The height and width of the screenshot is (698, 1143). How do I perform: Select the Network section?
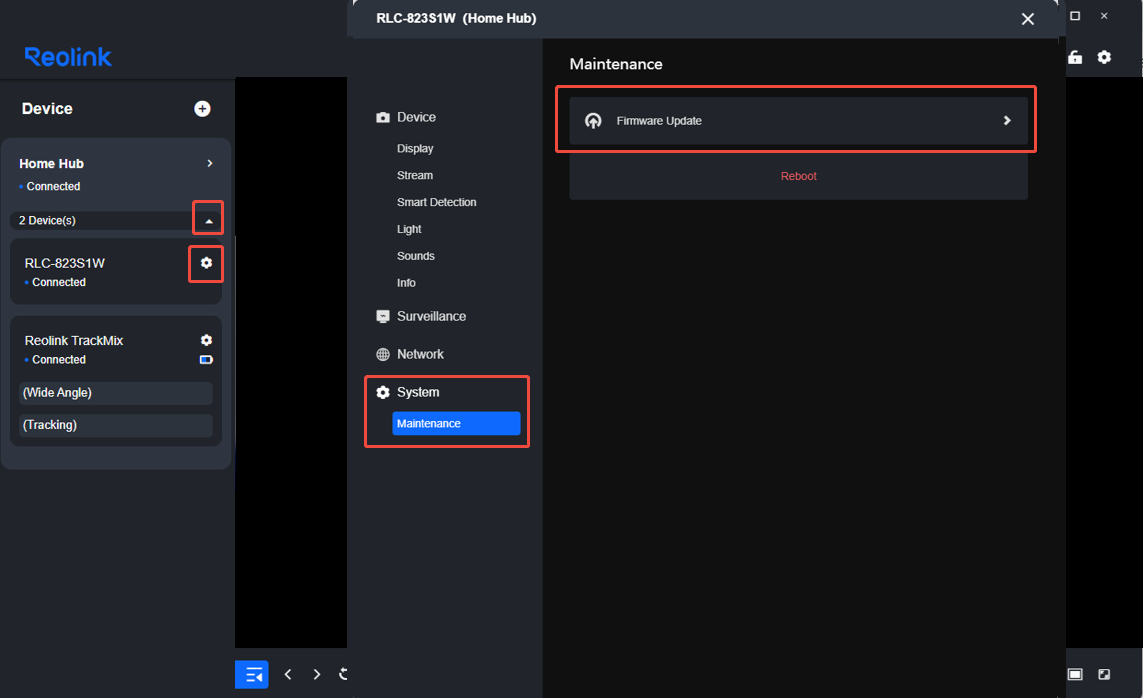pos(420,354)
